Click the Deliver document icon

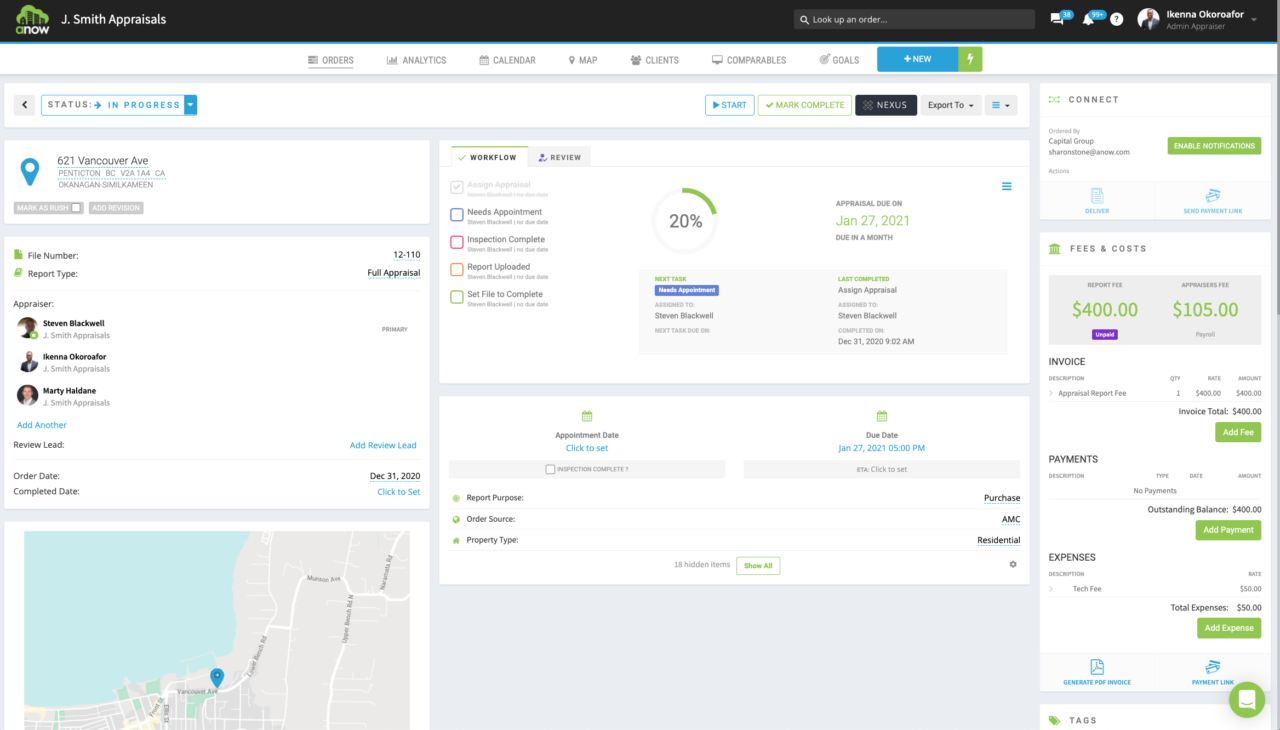[x=1097, y=197]
